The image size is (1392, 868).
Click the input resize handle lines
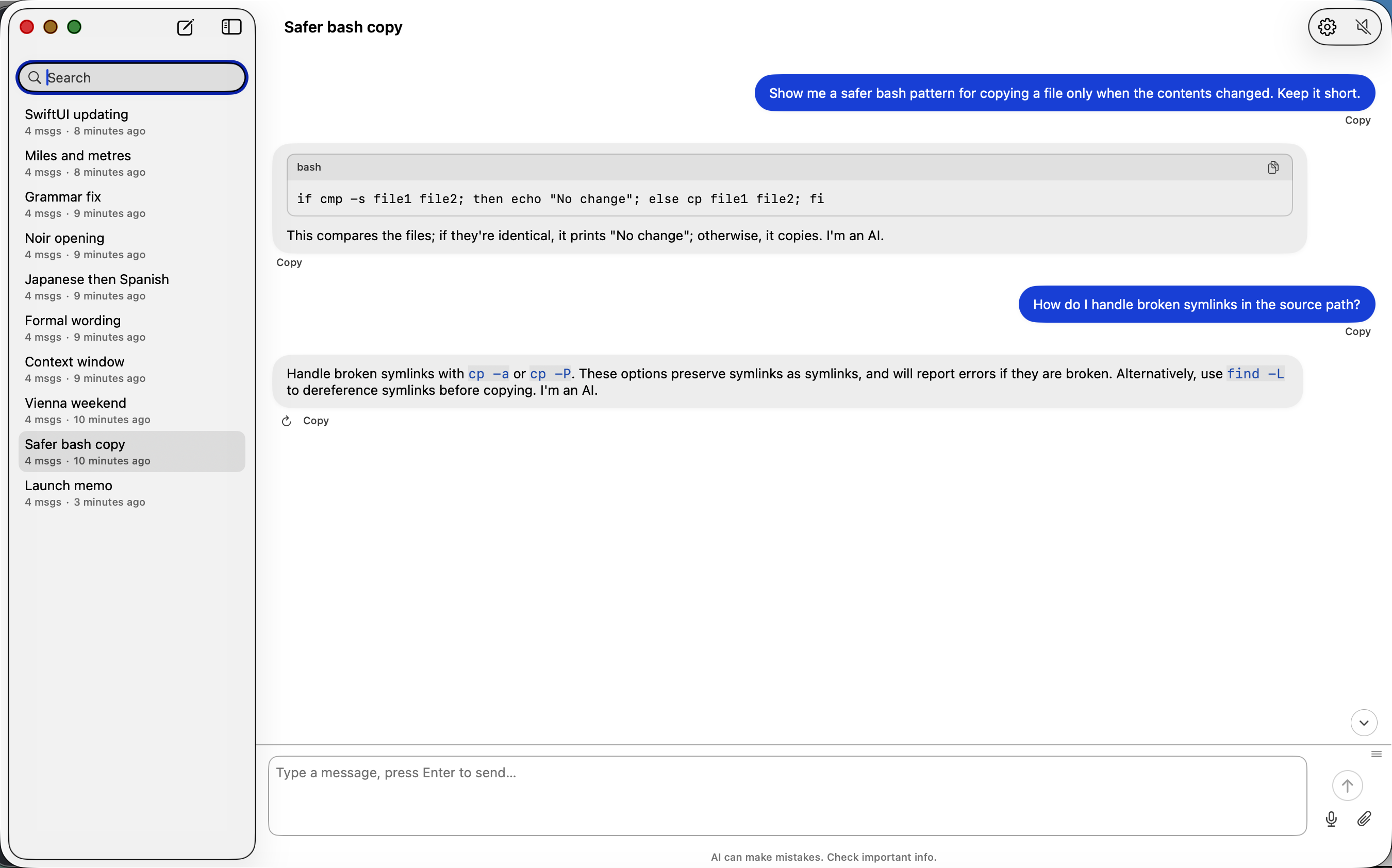1376,754
